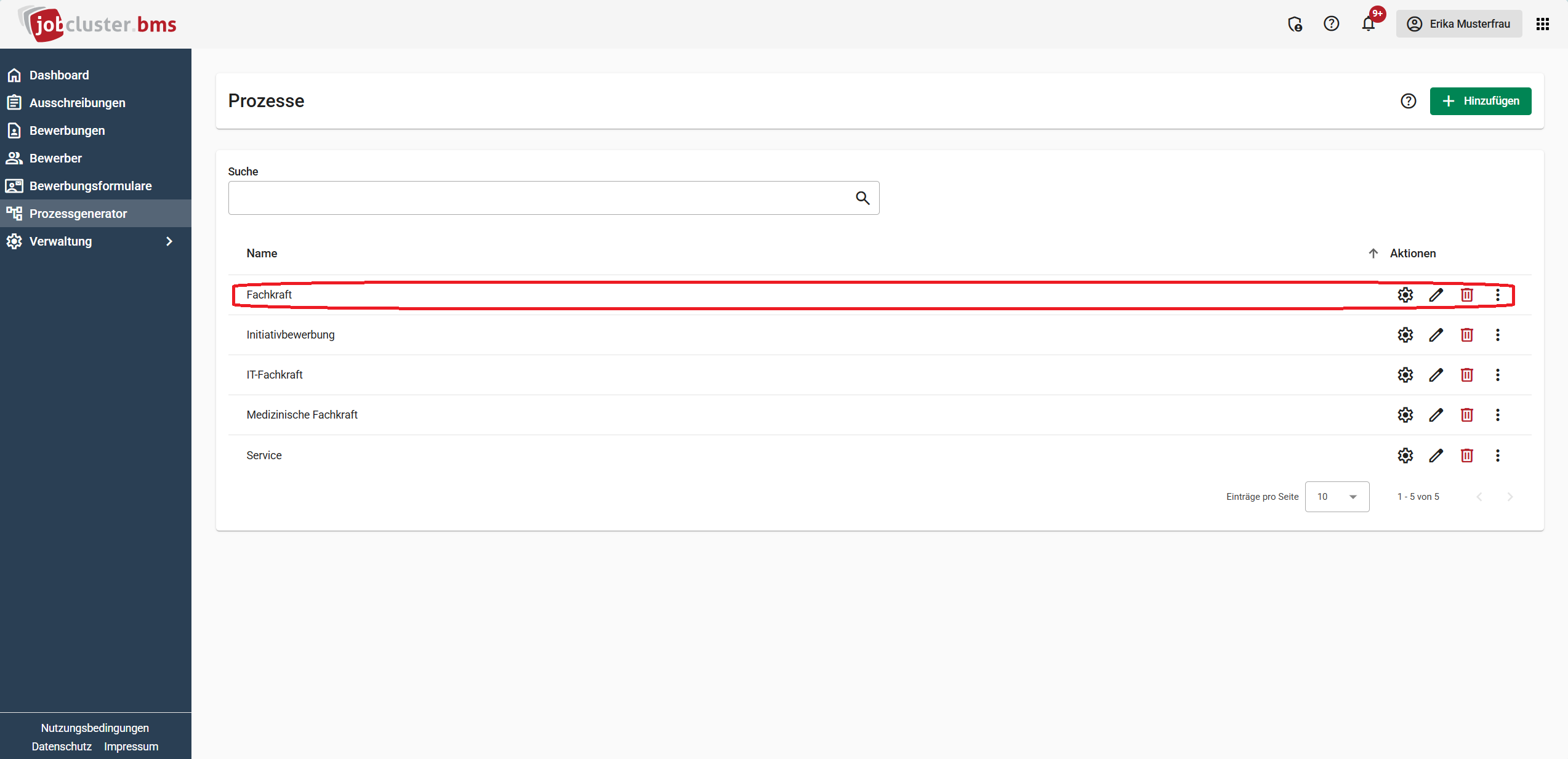Open settings gear for Fachkraft process

[1405, 295]
